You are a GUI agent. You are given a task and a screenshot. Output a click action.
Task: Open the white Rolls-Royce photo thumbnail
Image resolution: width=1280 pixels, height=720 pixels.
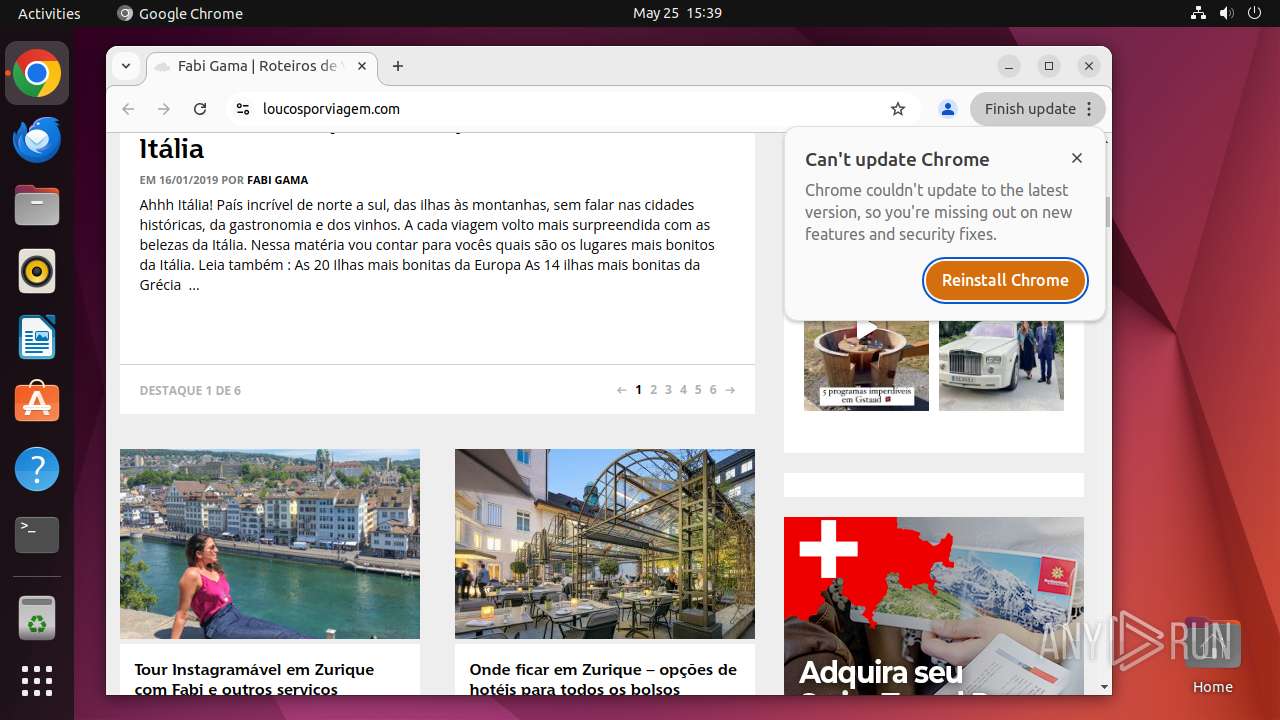tap(1001, 365)
